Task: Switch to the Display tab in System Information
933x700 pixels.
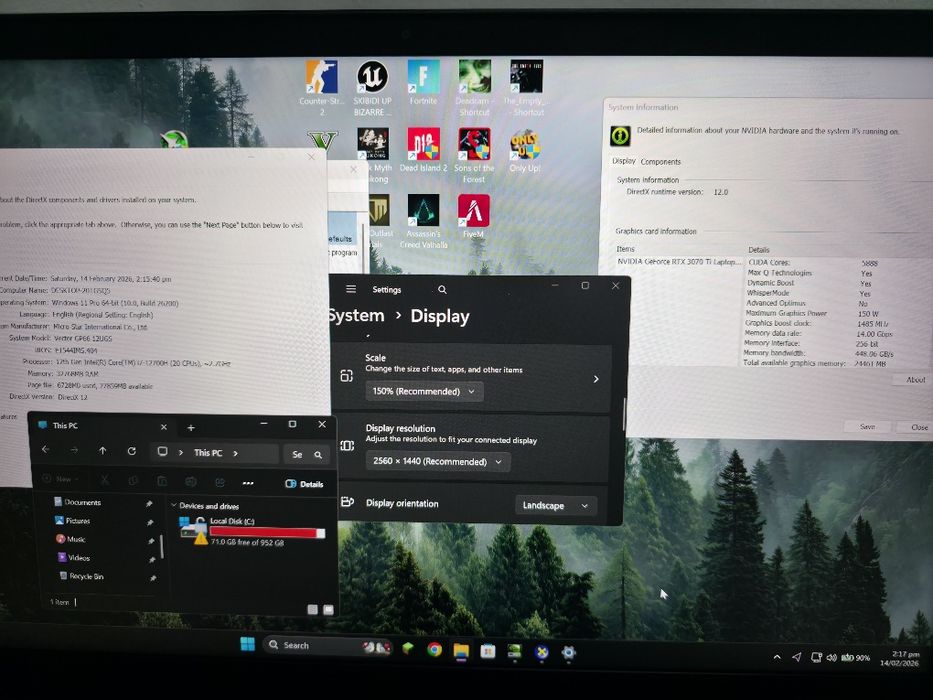Action: pos(624,161)
